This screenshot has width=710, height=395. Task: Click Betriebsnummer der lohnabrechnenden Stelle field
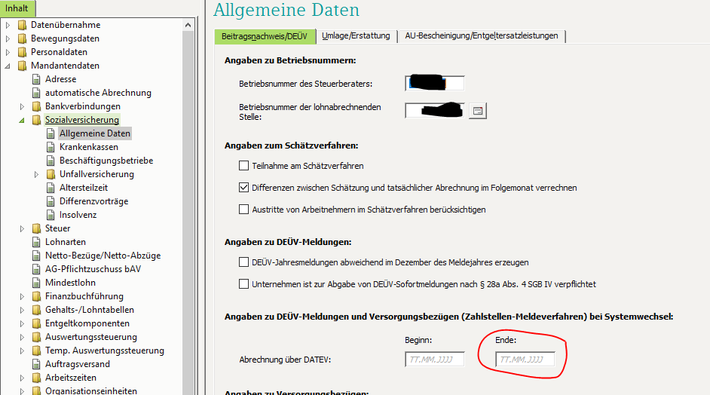click(434, 111)
